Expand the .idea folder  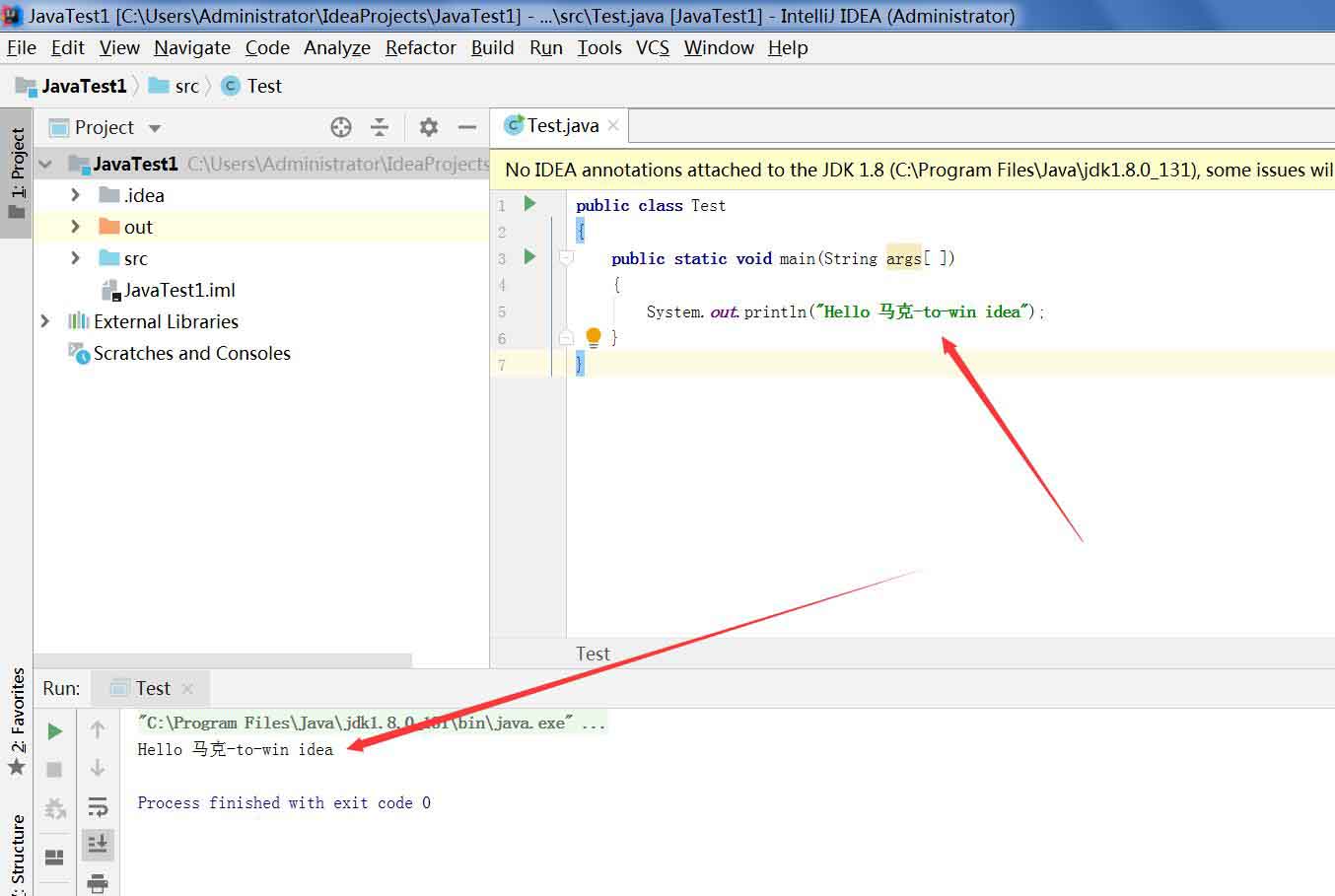[76, 195]
